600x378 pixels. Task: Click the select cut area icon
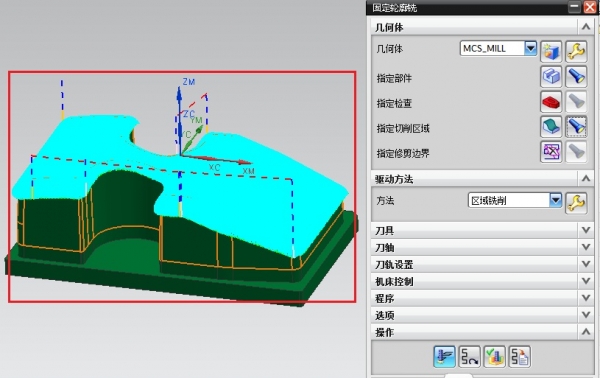point(551,127)
